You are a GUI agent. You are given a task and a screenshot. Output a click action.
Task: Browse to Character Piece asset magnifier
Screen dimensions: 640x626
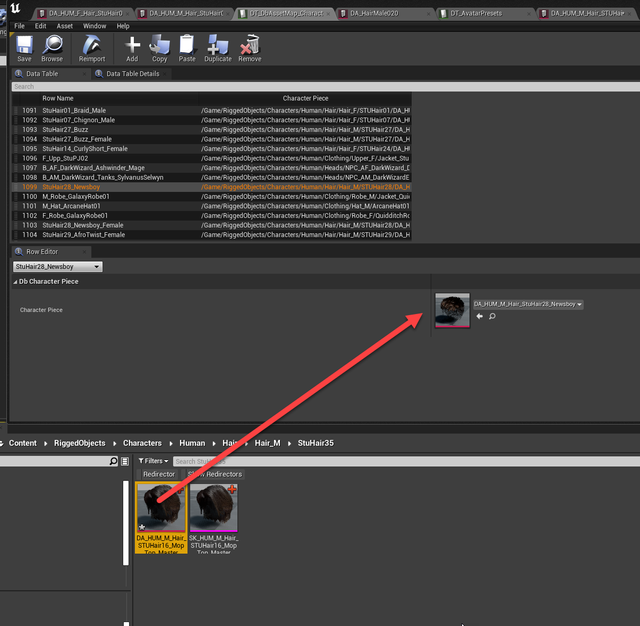(x=492, y=316)
